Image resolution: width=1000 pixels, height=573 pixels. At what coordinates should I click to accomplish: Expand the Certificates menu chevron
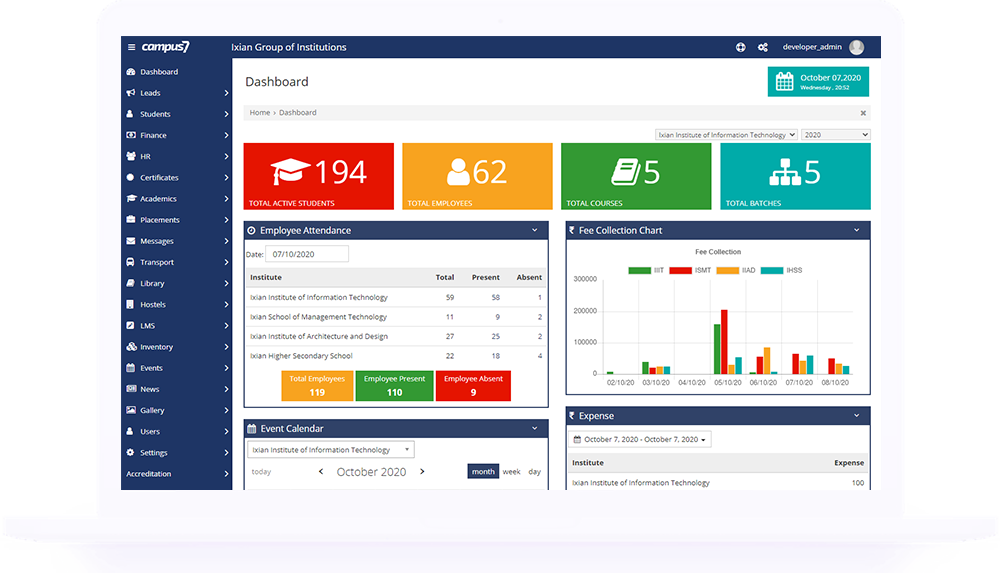pos(226,177)
